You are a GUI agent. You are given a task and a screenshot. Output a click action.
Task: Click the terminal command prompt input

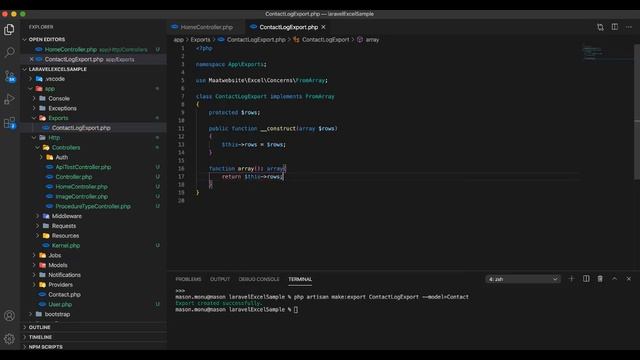(x=296, y=309)
